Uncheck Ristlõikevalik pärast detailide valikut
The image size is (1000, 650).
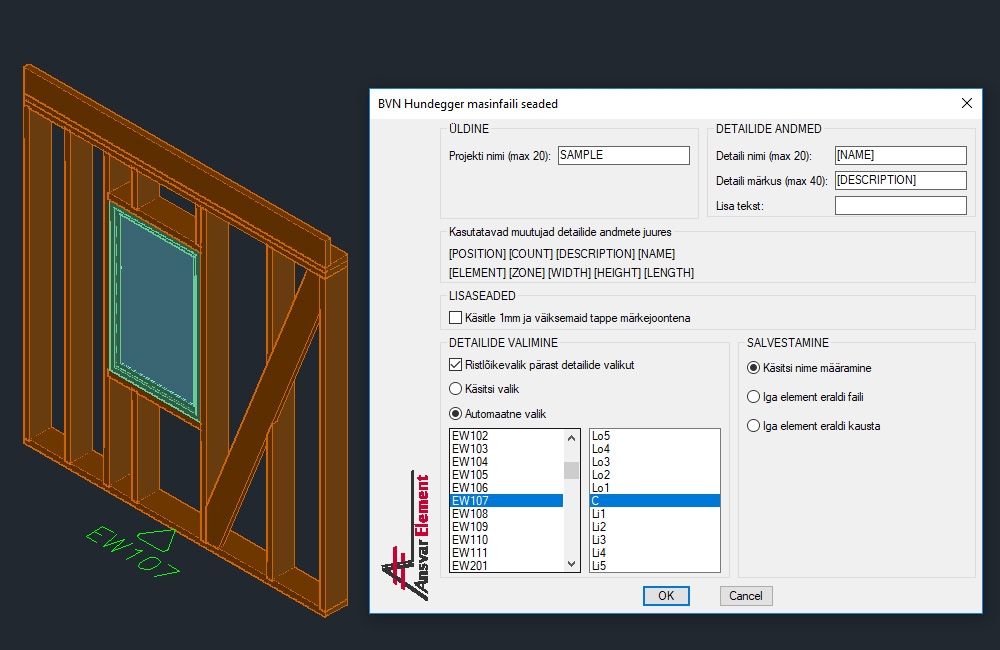pos(455,365)
